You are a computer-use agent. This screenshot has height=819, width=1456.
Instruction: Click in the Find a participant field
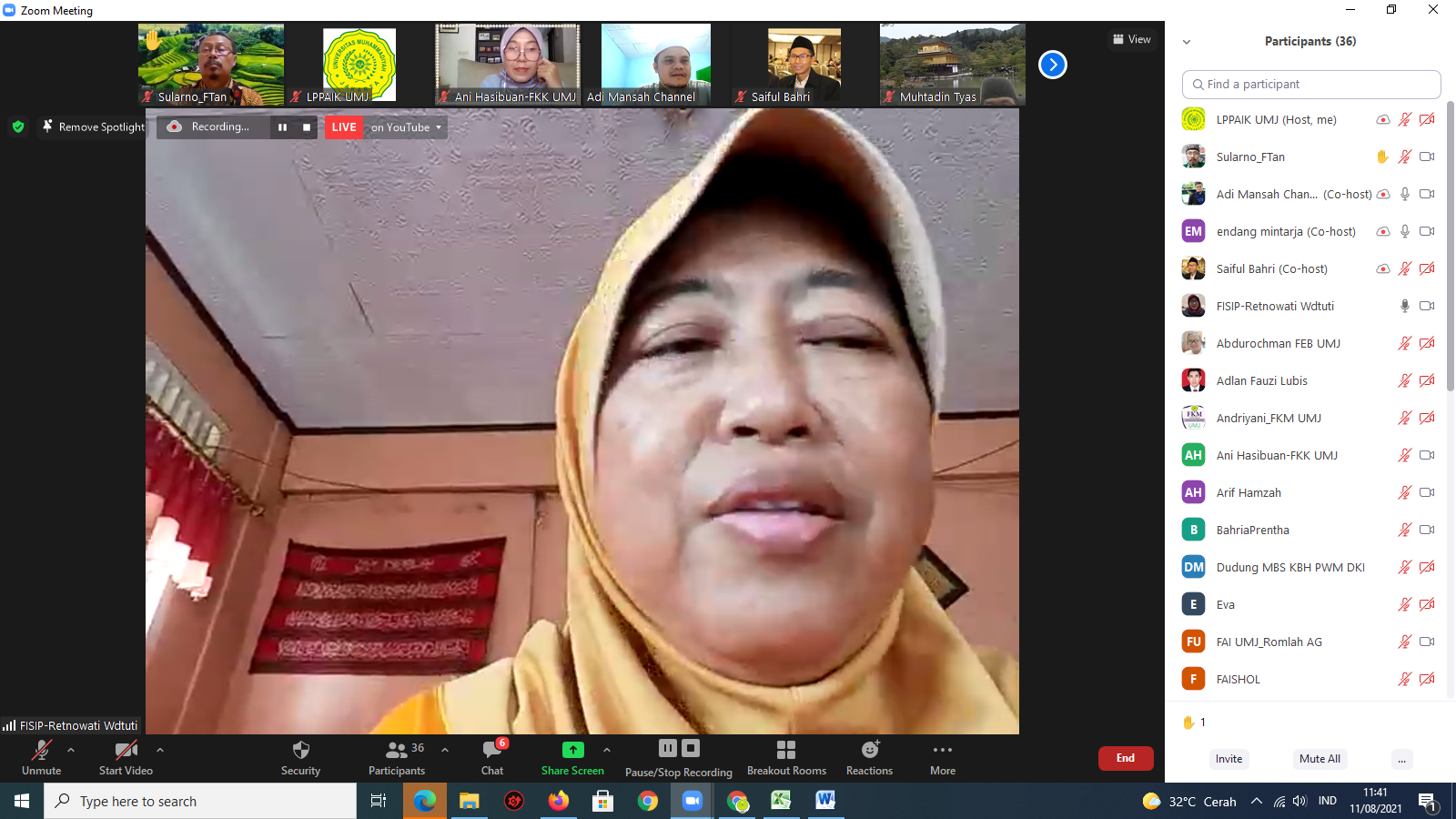(1311, 85)
